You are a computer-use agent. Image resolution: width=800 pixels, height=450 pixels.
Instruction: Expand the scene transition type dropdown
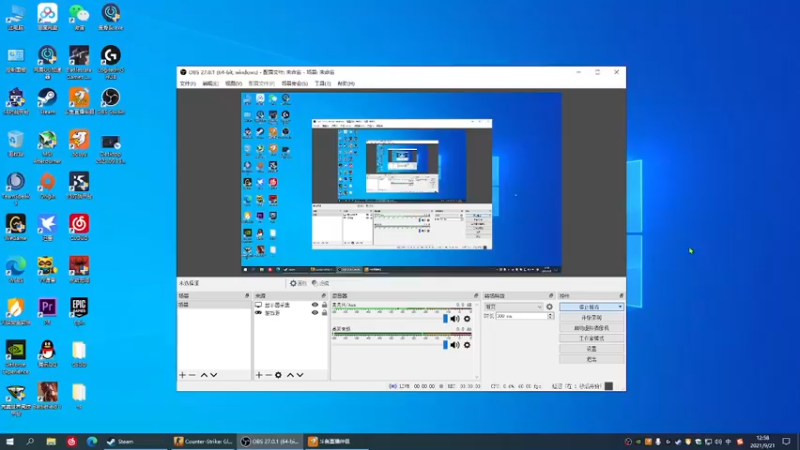pos(513,307)
